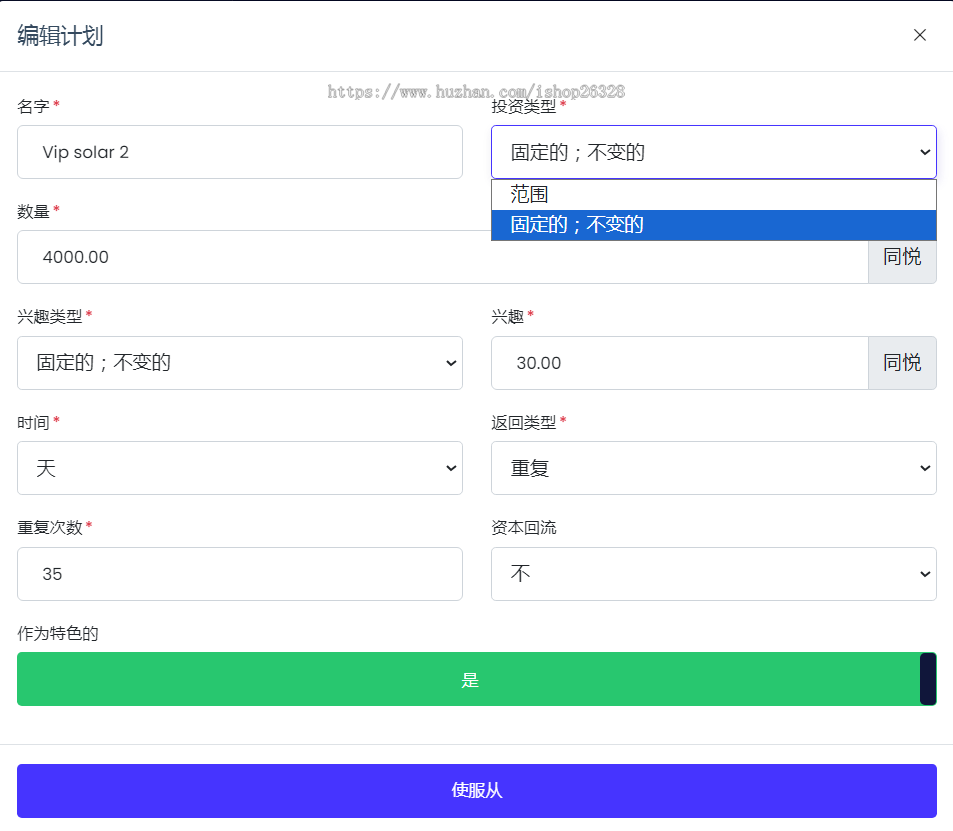Click the 兴趣 field showing 30.00
Image resolution: width=953 pixels, height=831 pixels.
point(679,363)
